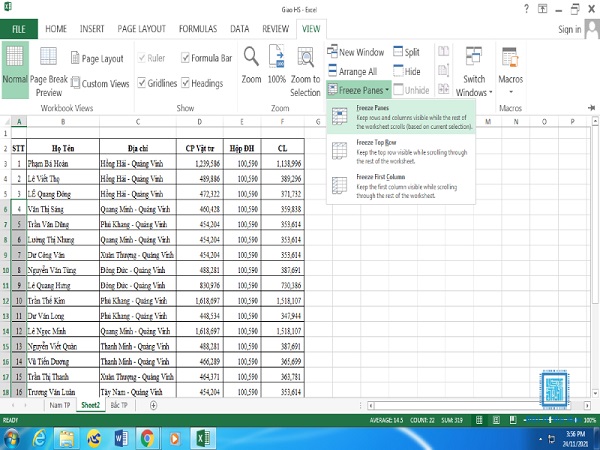Click Sign in link
Viewport: 600px width, 450px height.
point(569,29)
